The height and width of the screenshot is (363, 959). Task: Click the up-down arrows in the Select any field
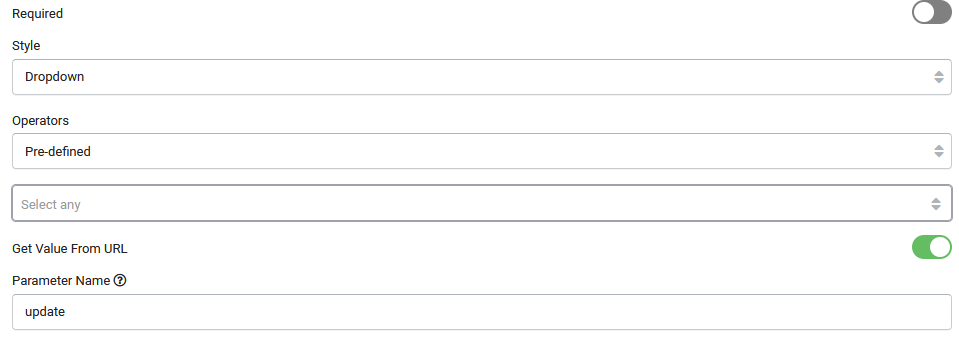[936, 204]
